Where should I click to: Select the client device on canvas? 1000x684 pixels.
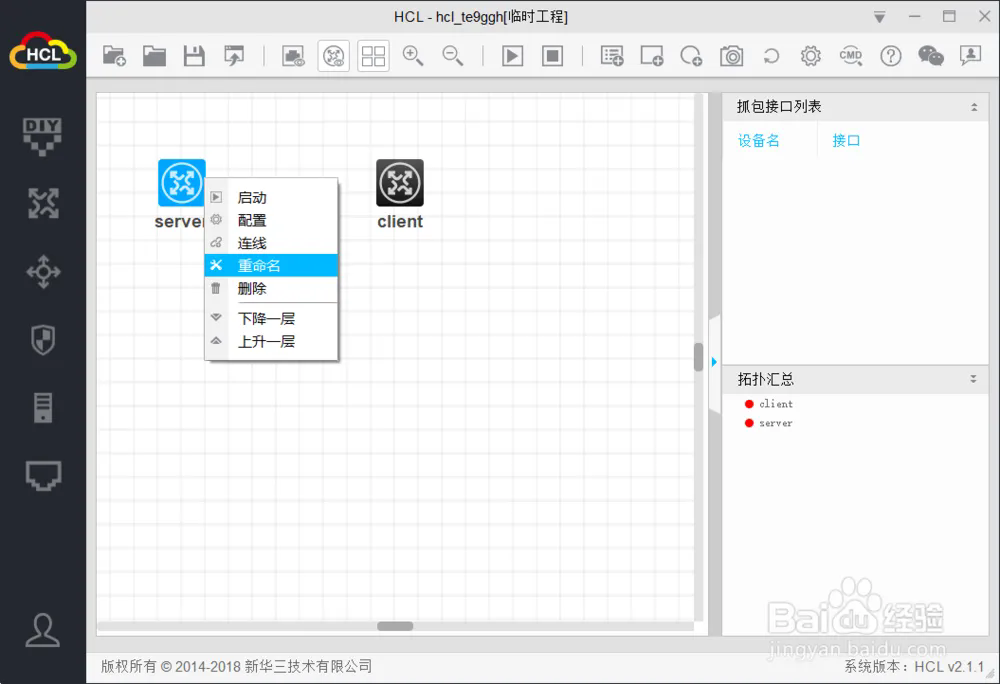(x=400, y=183)
